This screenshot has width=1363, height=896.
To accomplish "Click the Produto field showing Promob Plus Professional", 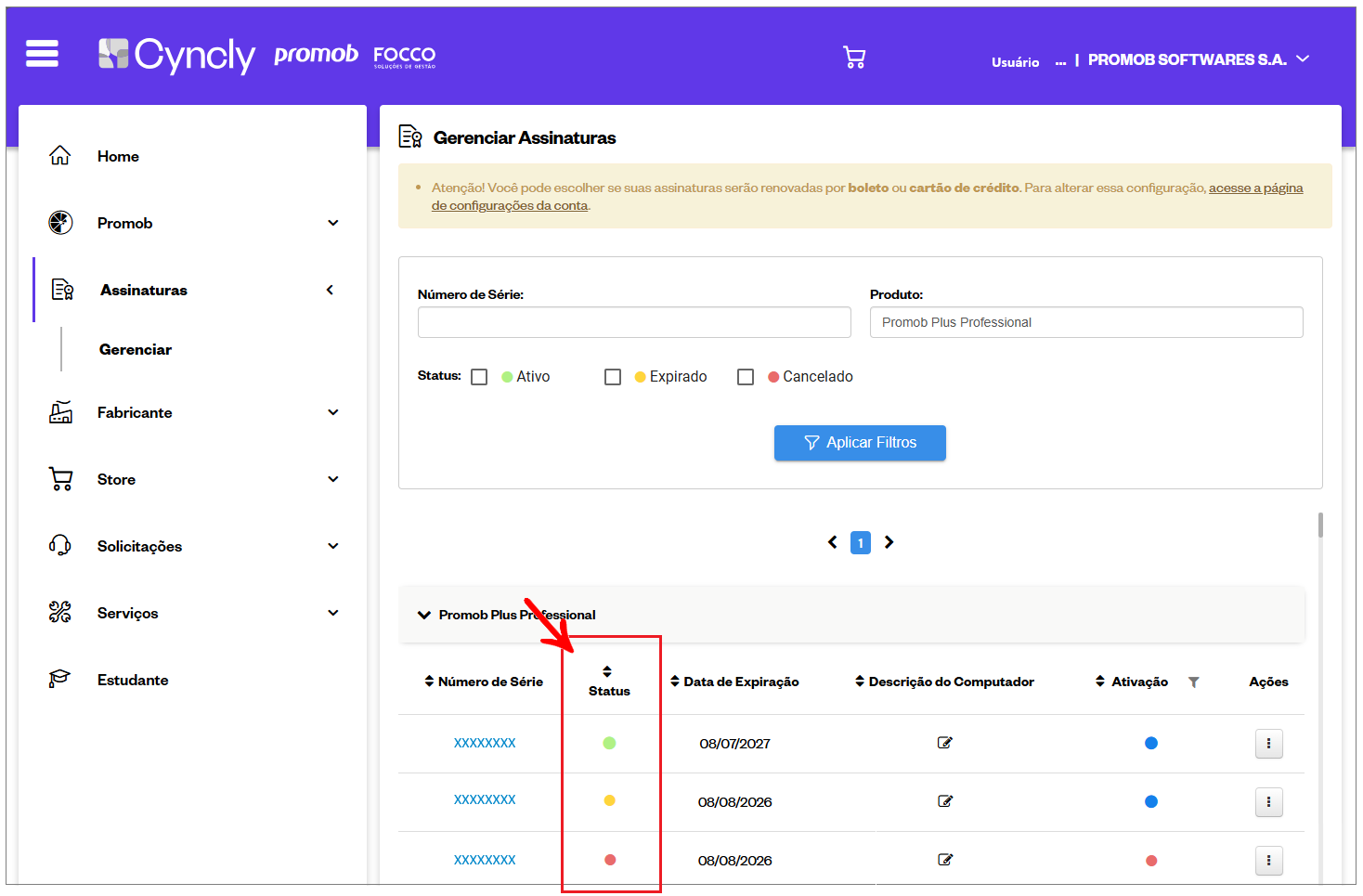I will 1086,322.
